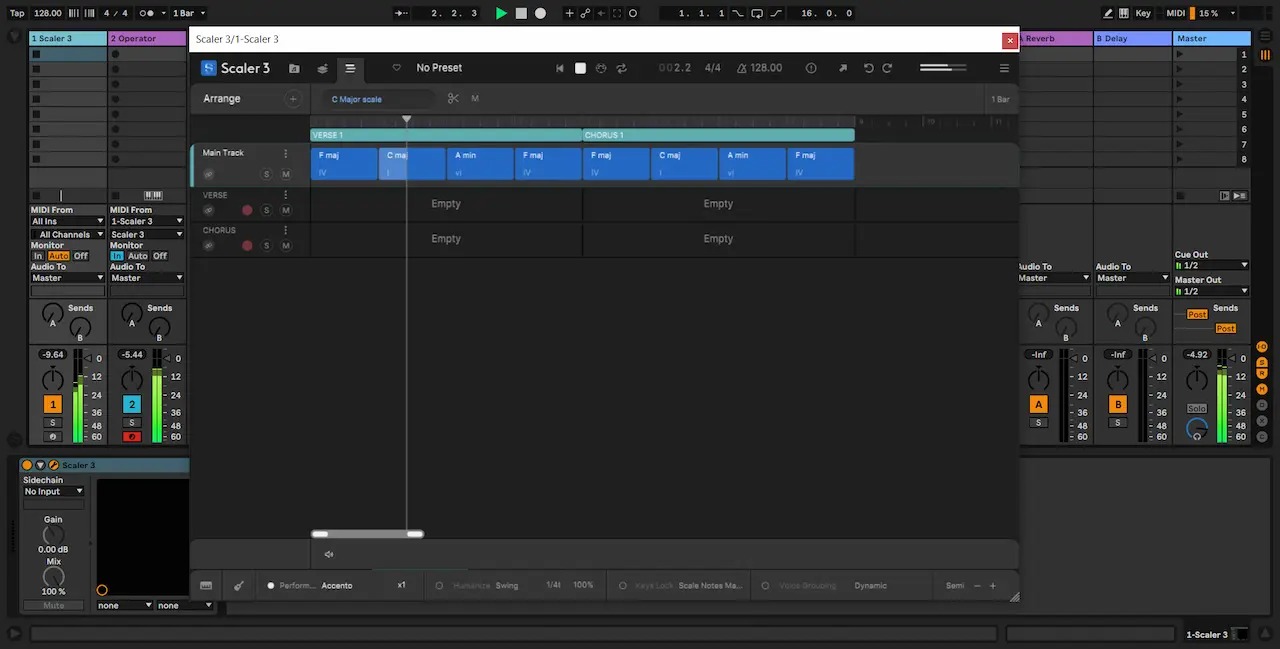The height and width of the screenshot is (649, 1280).
Task: Select the C maj chord block in Verse 1
Action: coord(412,164)
